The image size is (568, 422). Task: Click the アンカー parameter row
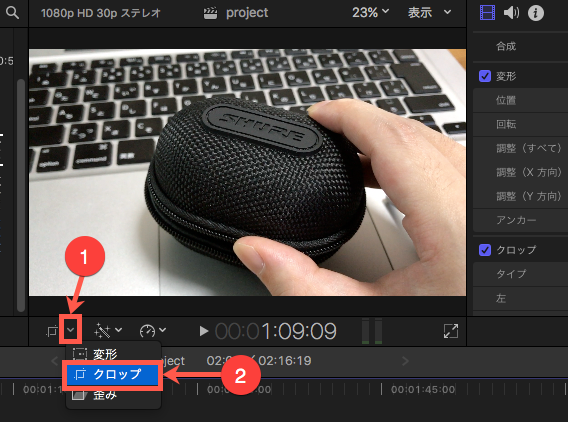pyautogui.click(x=521, y=220)
